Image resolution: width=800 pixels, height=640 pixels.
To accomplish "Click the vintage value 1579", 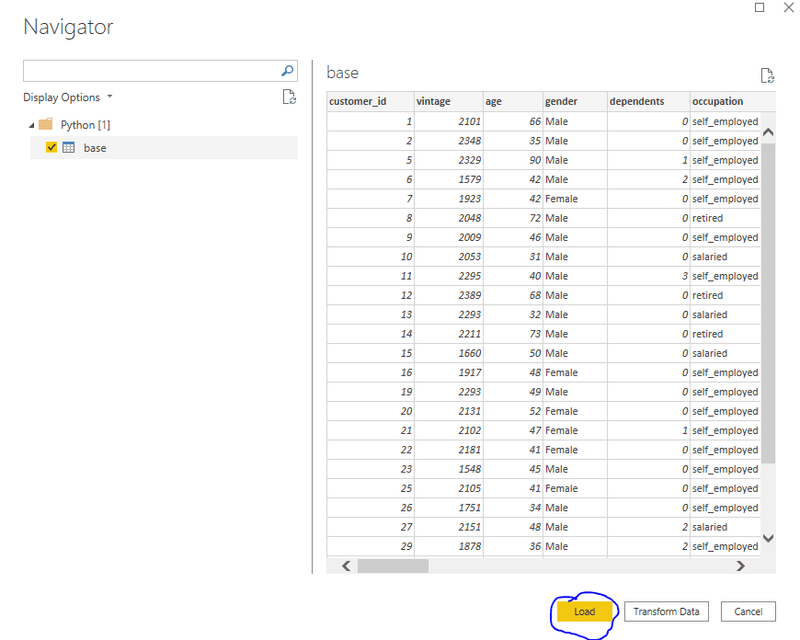I will coord(469,180).
